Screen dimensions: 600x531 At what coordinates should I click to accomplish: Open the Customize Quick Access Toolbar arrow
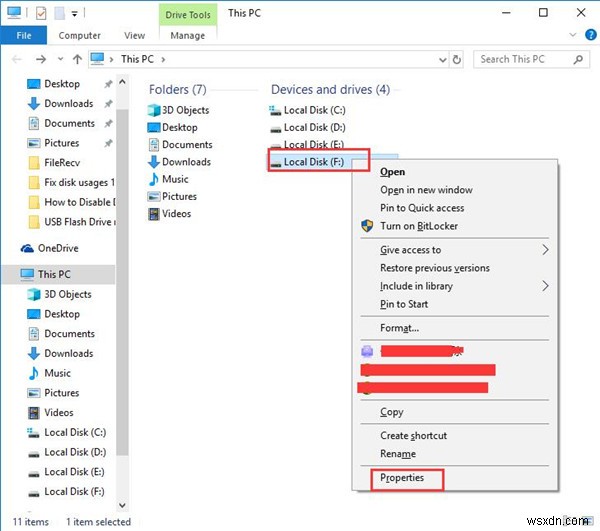click(75, 14)
